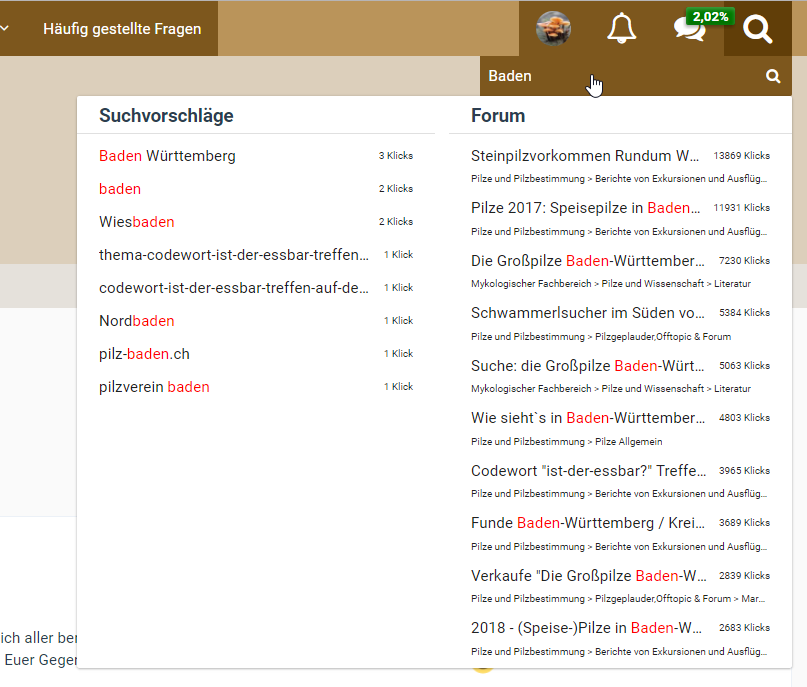Open the notifications bell icon
Viewport: 807px width, 687px height.
click(x=621, y=29)
